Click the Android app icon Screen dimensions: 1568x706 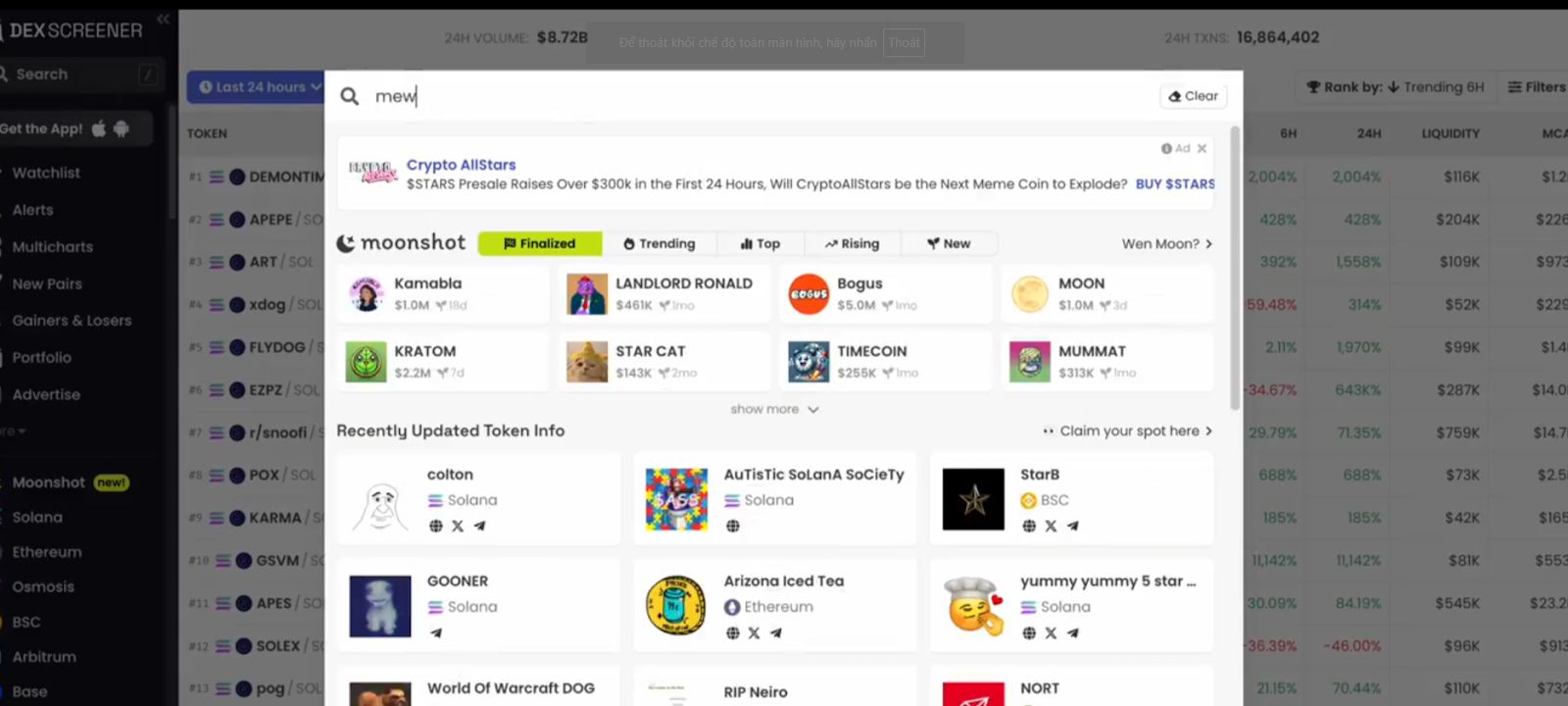point(122,128)
